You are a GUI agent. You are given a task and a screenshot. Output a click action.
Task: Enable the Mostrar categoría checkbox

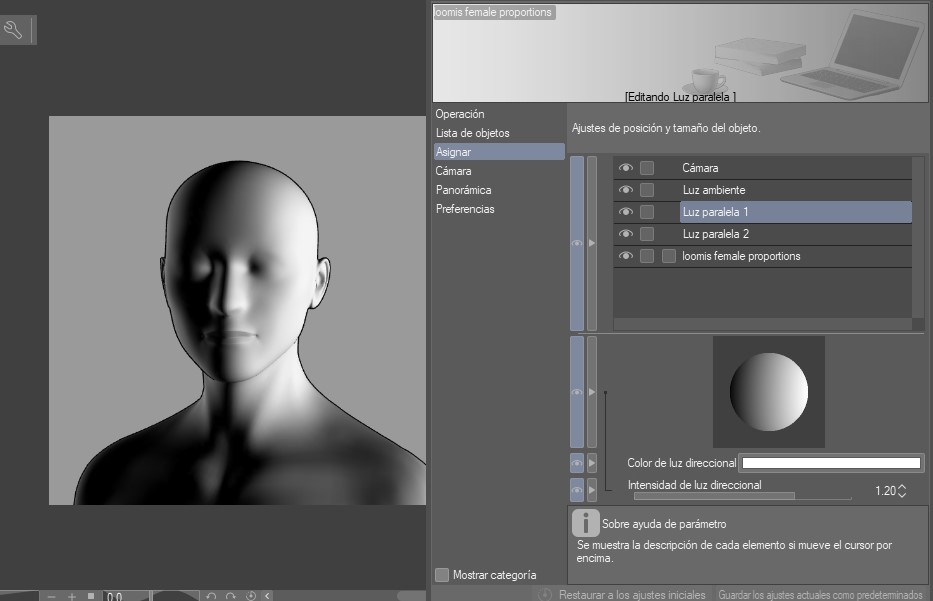pyautogui.click(x=442, y=575)
